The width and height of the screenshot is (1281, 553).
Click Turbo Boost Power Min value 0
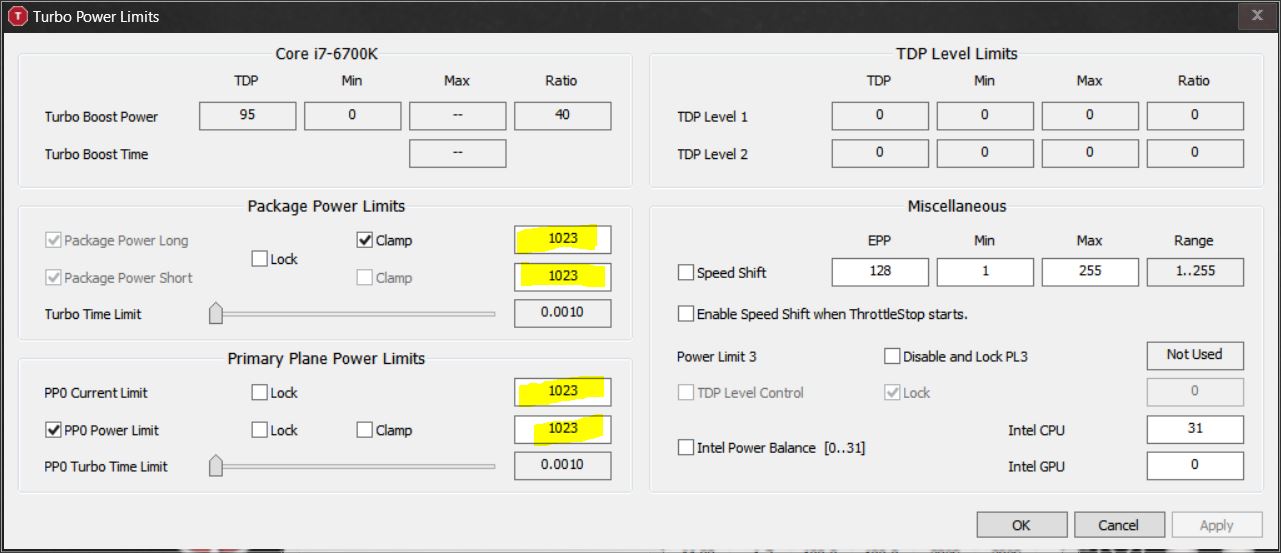coord(352,116)
